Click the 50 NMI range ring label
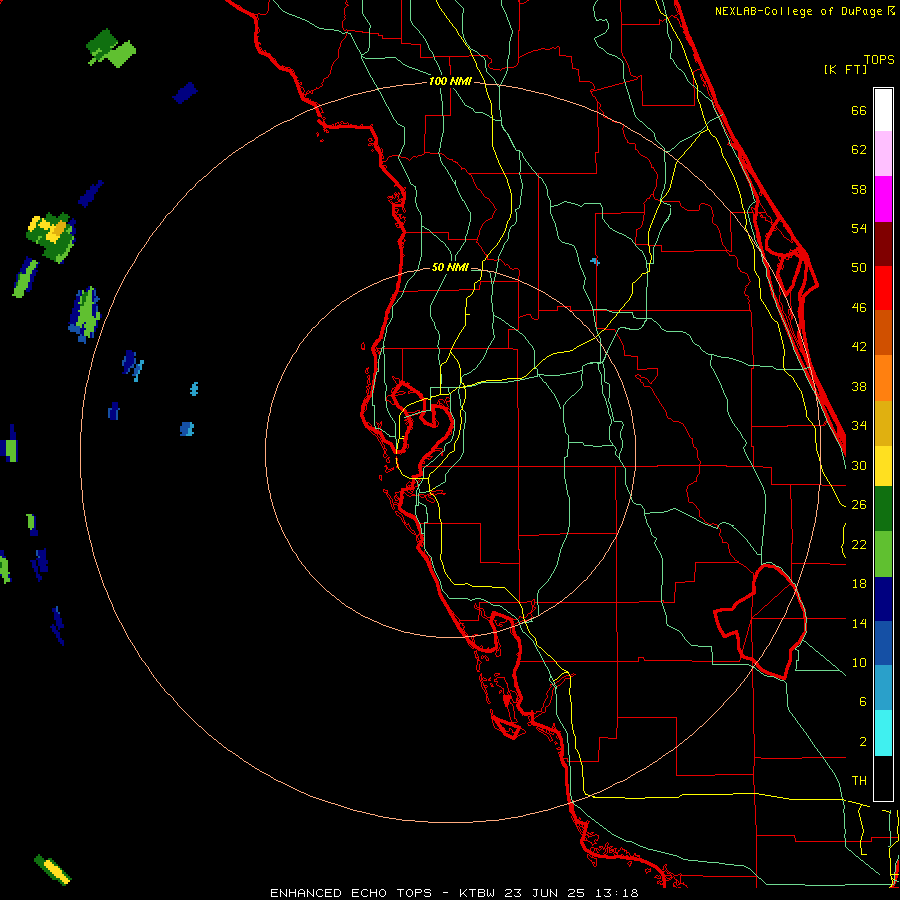Viewport: 900px width, 900px height. [450, 267]
